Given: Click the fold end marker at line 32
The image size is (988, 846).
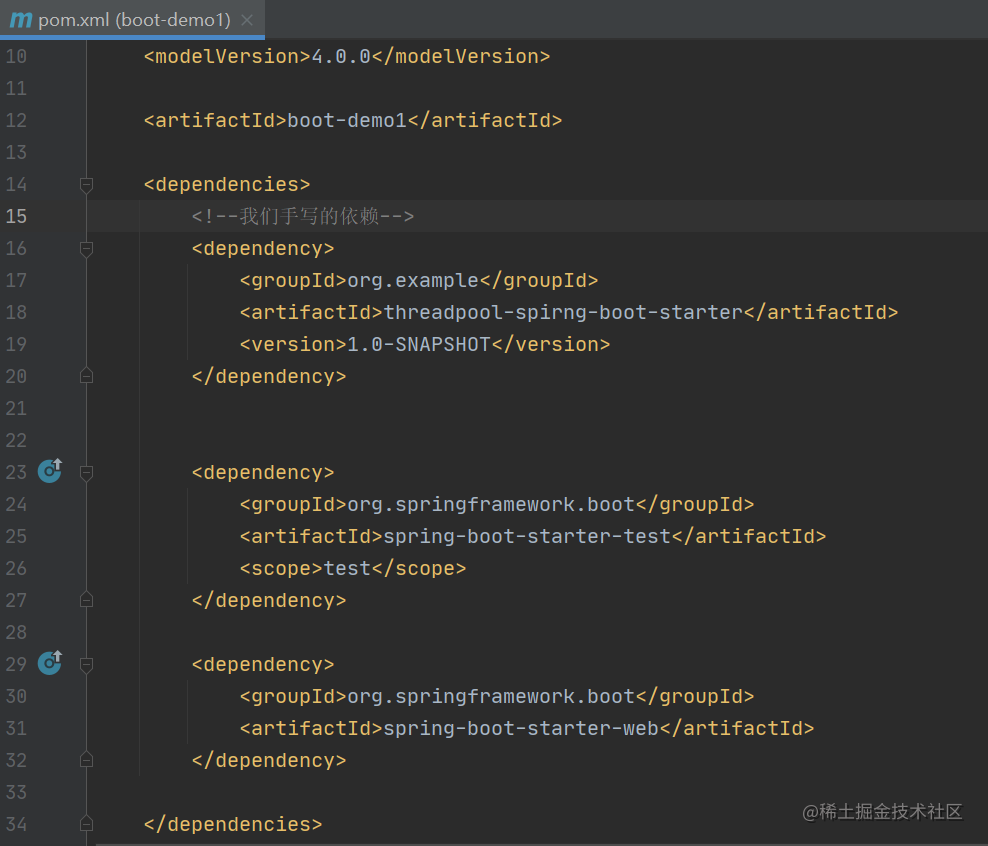Looking at the screenshot, I should coord(86,758).
